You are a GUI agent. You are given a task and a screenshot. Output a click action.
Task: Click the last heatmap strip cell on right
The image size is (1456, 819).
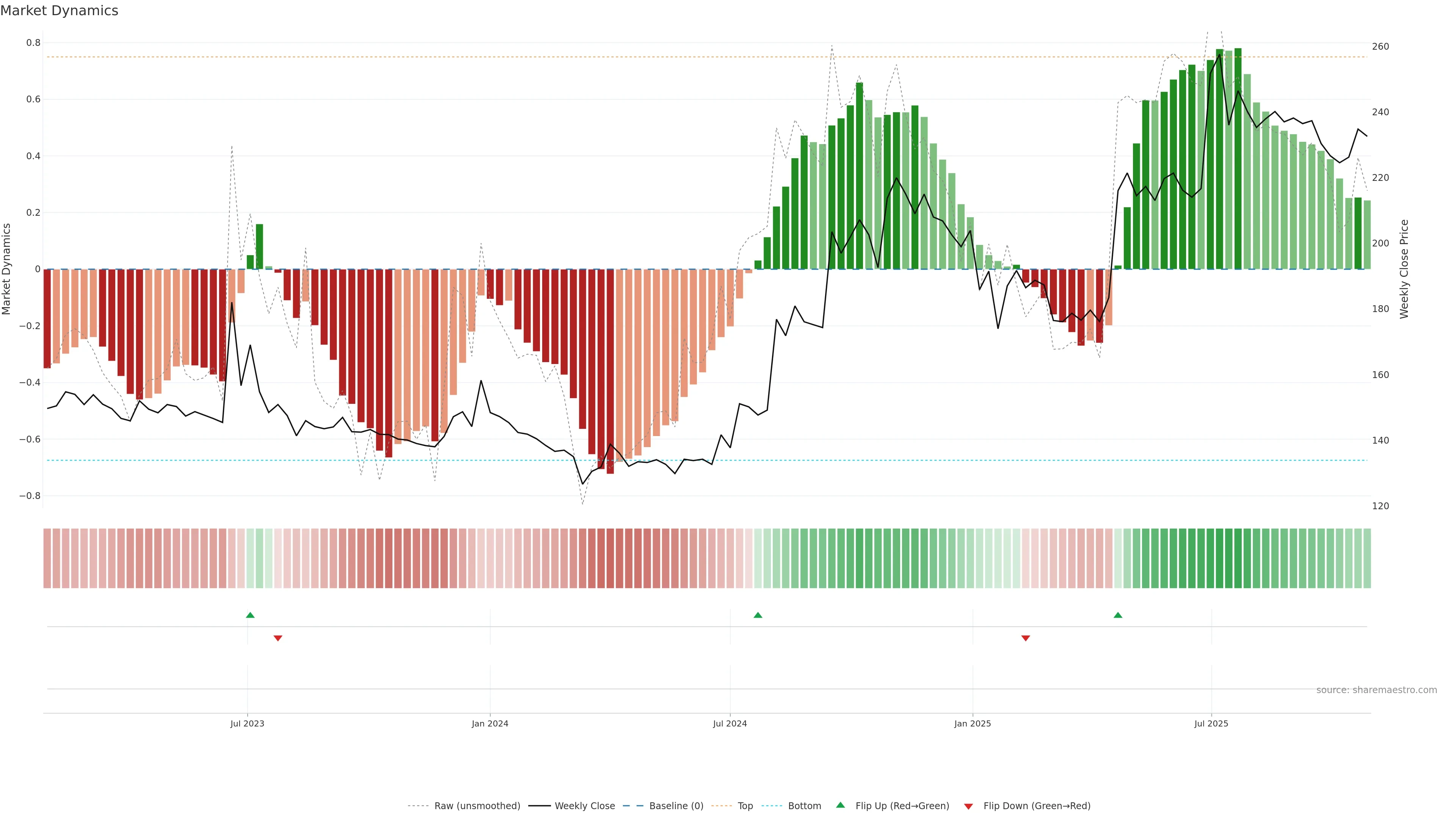click(x=1367, y=558)
